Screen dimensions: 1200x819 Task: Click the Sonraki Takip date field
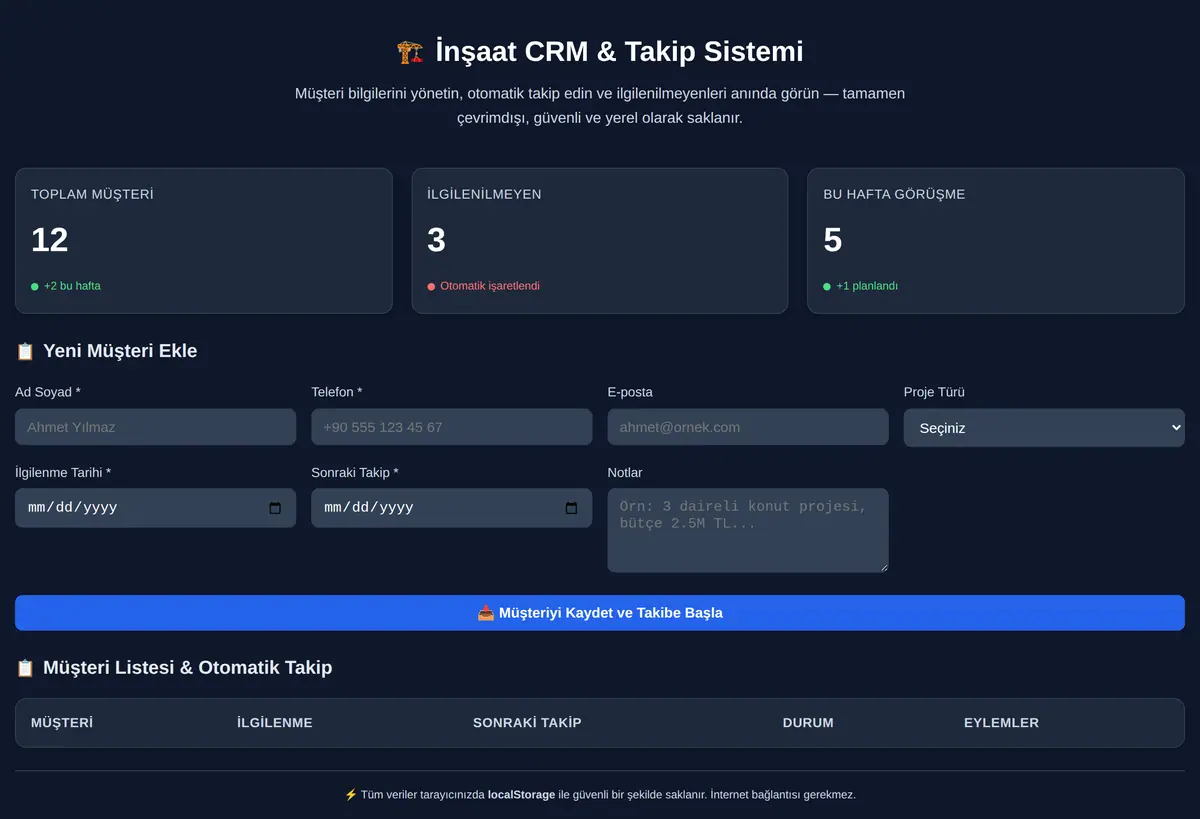point(452,508)
